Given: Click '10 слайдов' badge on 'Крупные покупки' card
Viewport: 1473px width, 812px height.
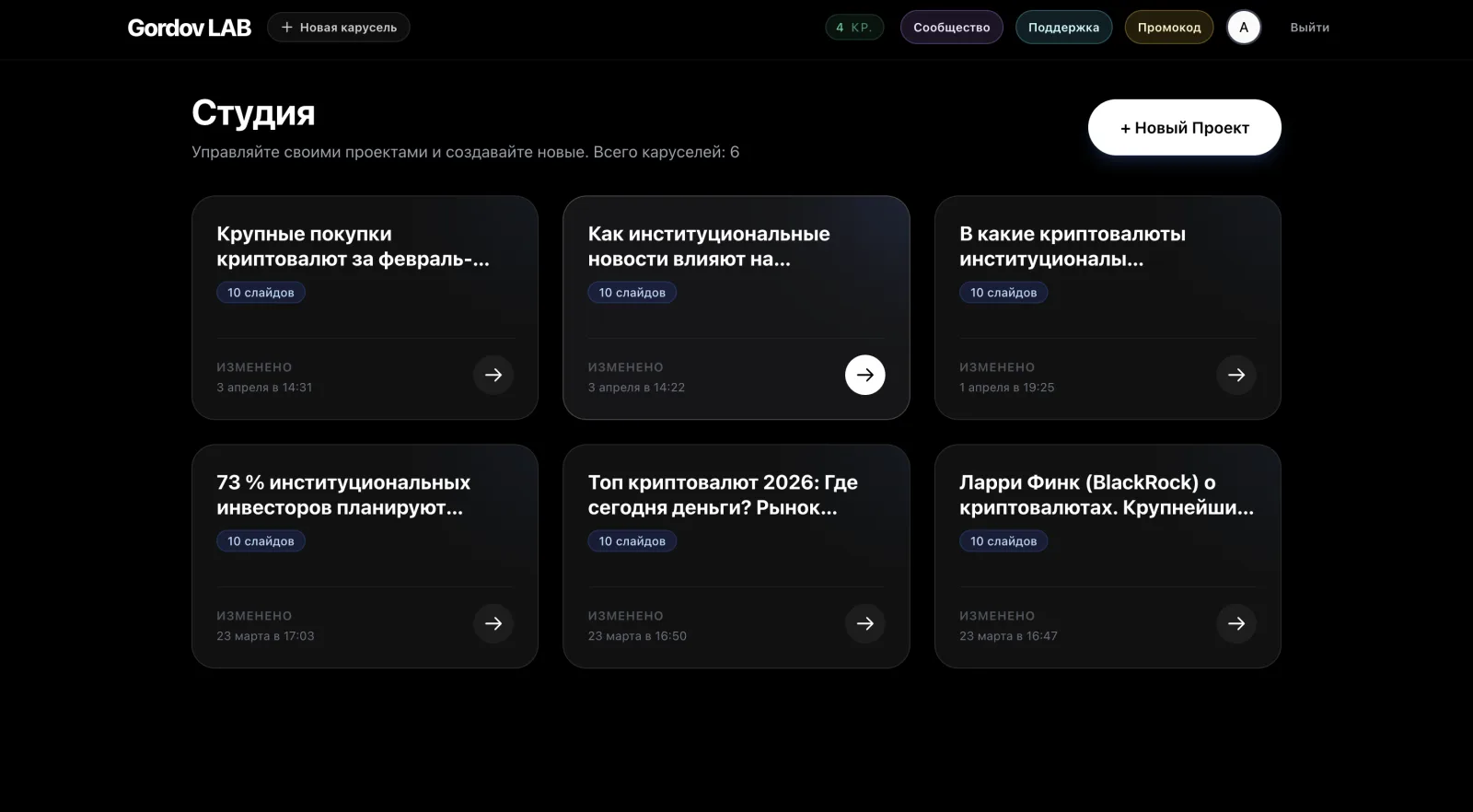Looking at the screenshot, I should (x=261, y=293).
